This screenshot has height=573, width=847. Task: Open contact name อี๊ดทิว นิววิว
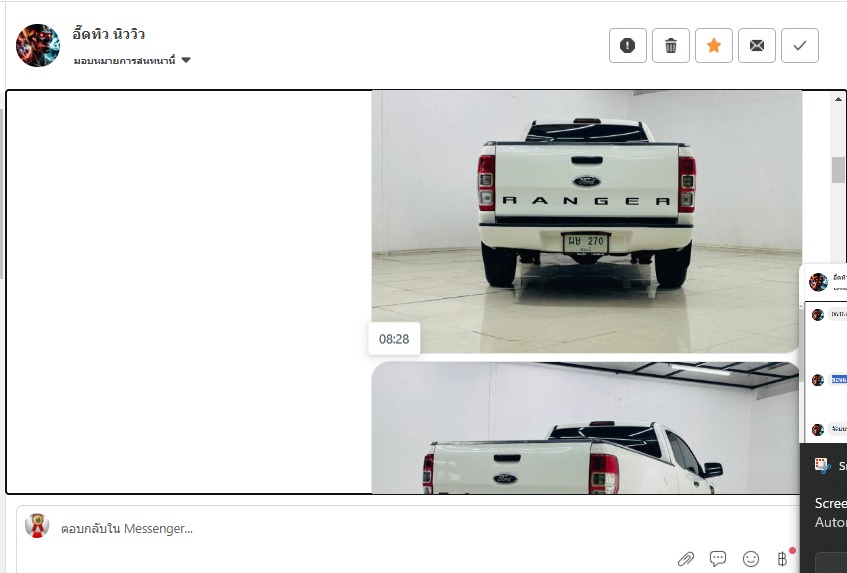pos(109,34)
